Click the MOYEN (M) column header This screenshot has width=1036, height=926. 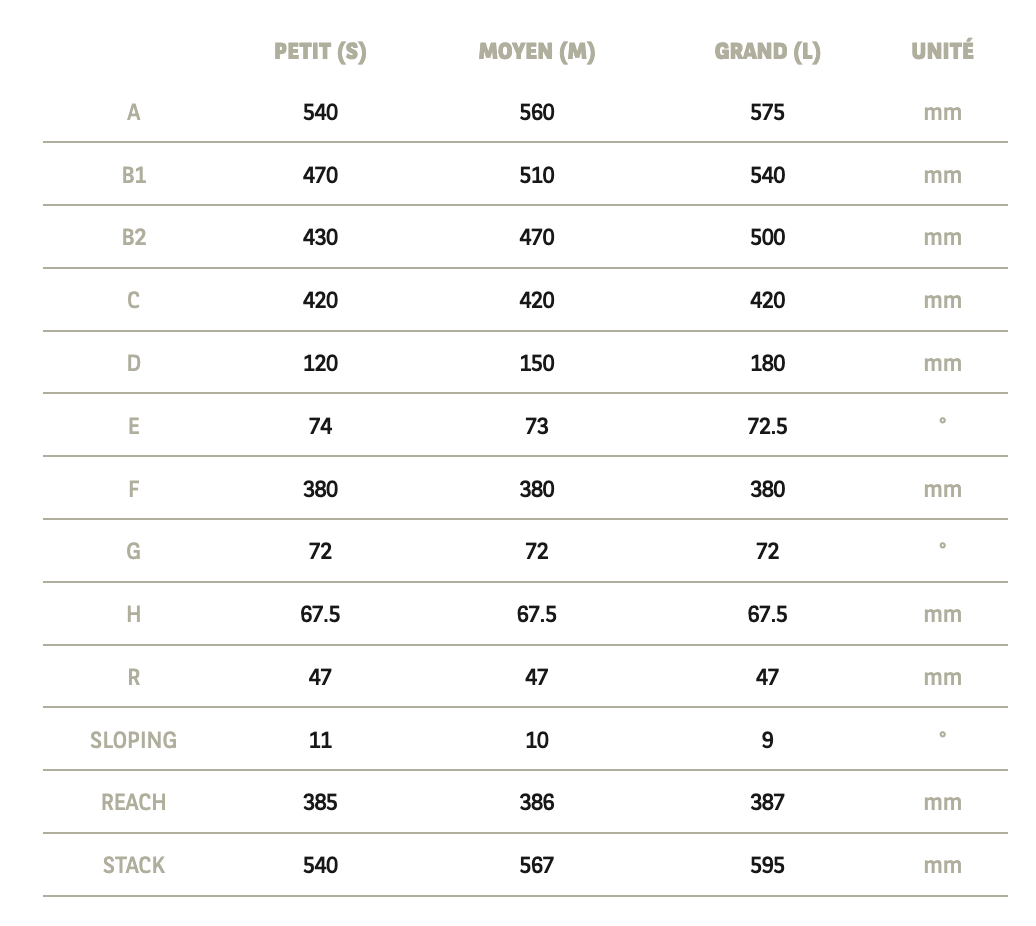536,52
